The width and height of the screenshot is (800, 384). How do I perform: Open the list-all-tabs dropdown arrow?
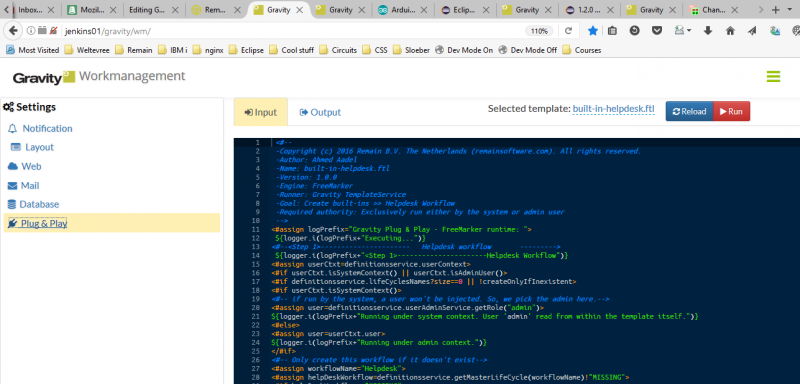tap(790, 10)
